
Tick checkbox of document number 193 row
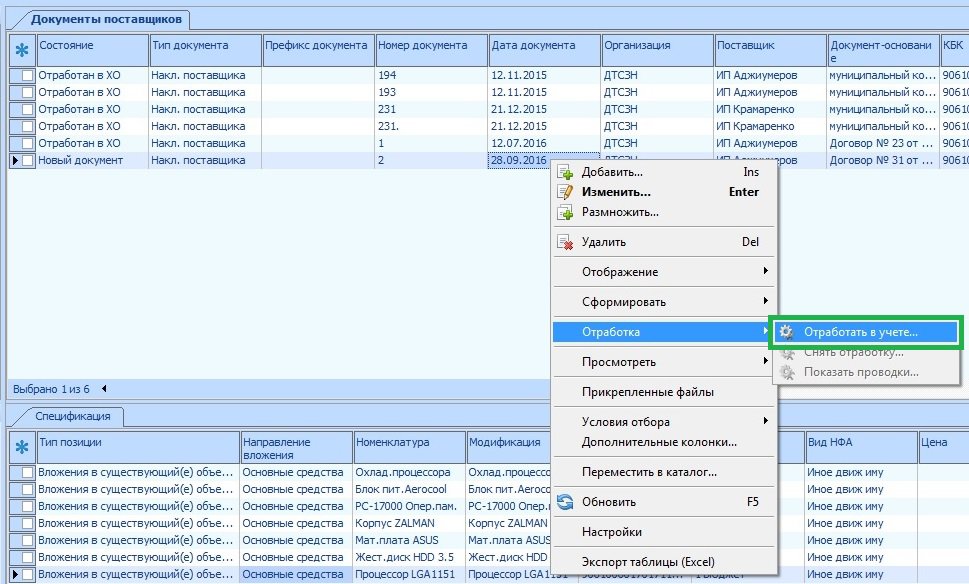point(27,92)
